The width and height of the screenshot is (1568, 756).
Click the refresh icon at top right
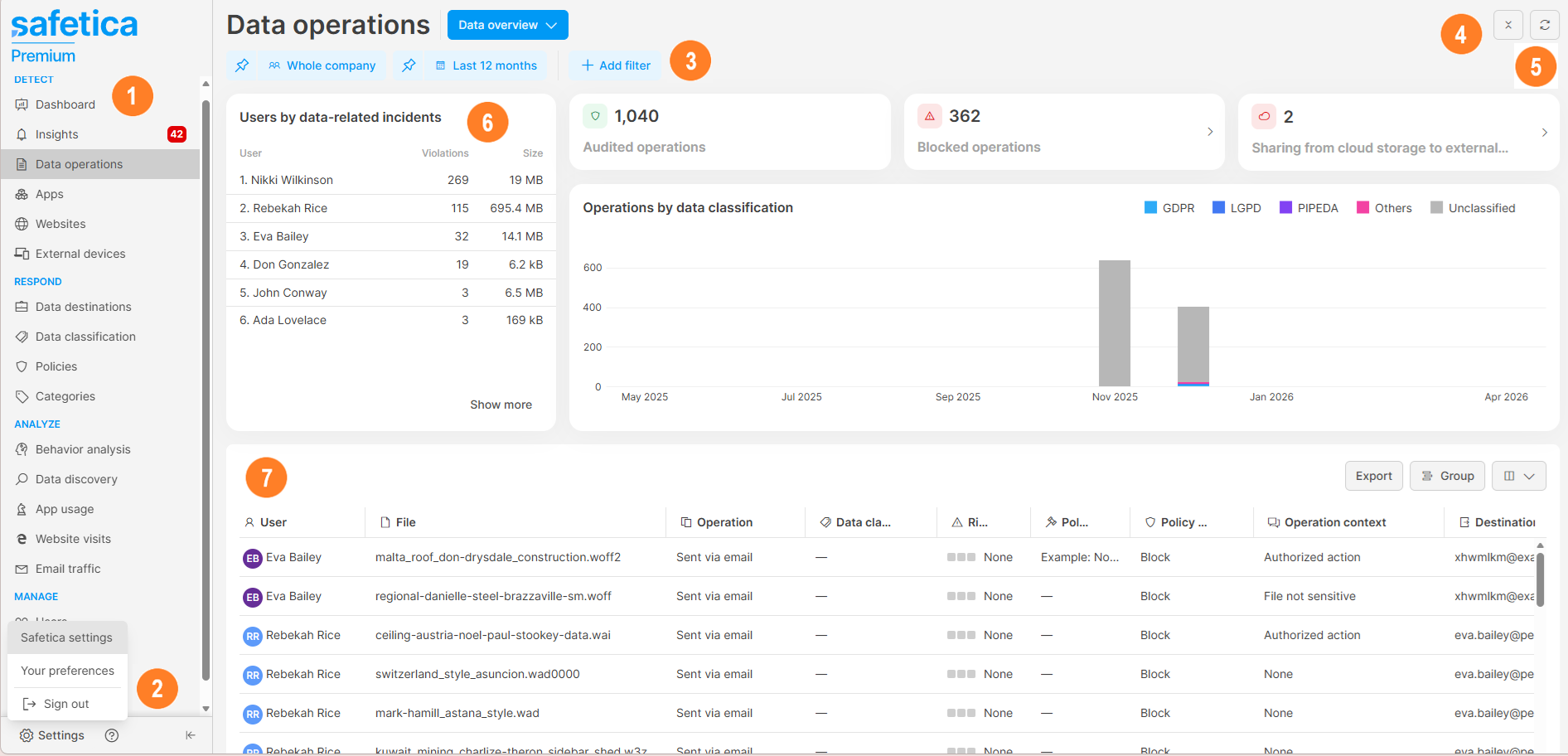pos(1544,25)
